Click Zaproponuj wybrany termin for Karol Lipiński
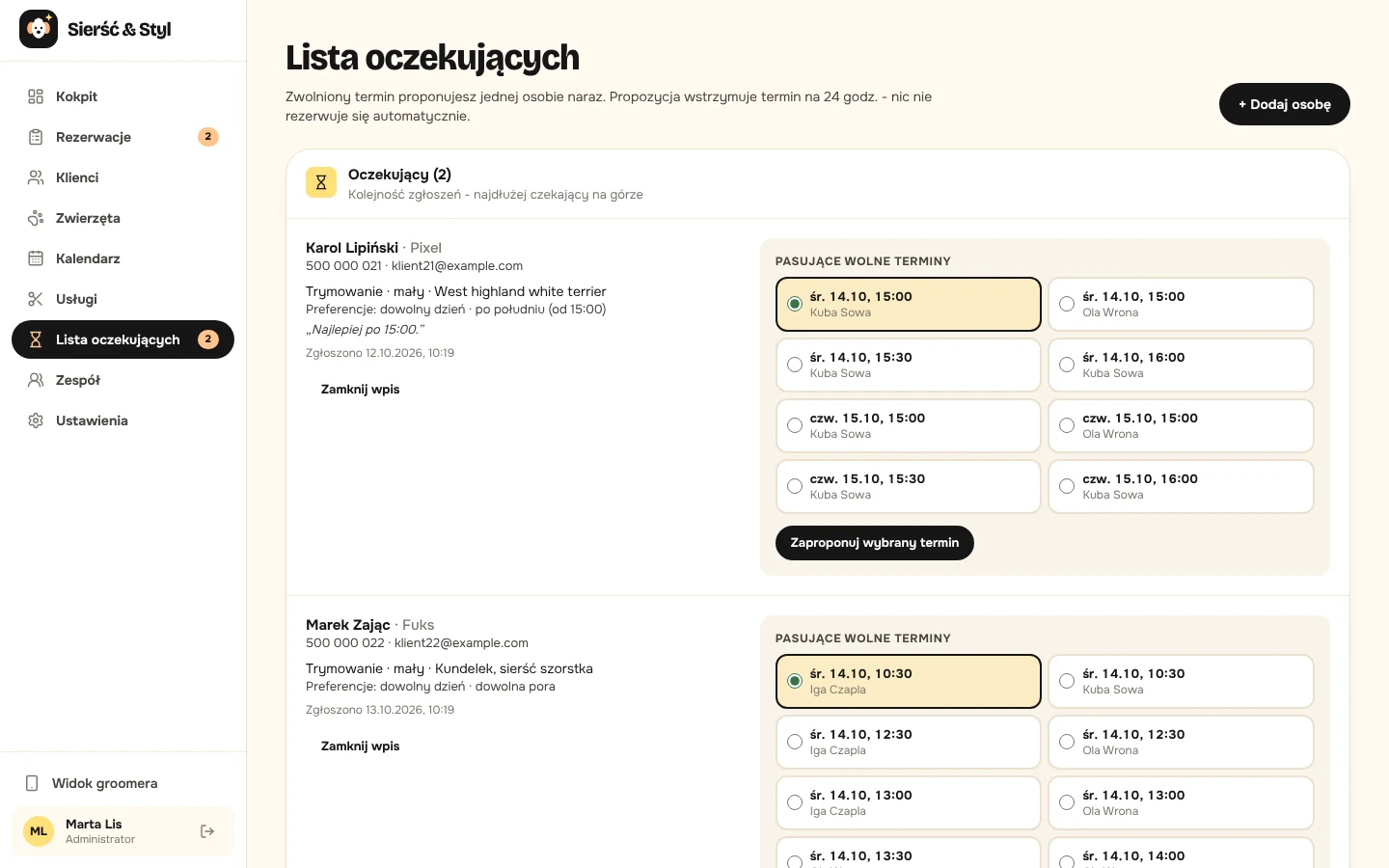 pos(875,543)
